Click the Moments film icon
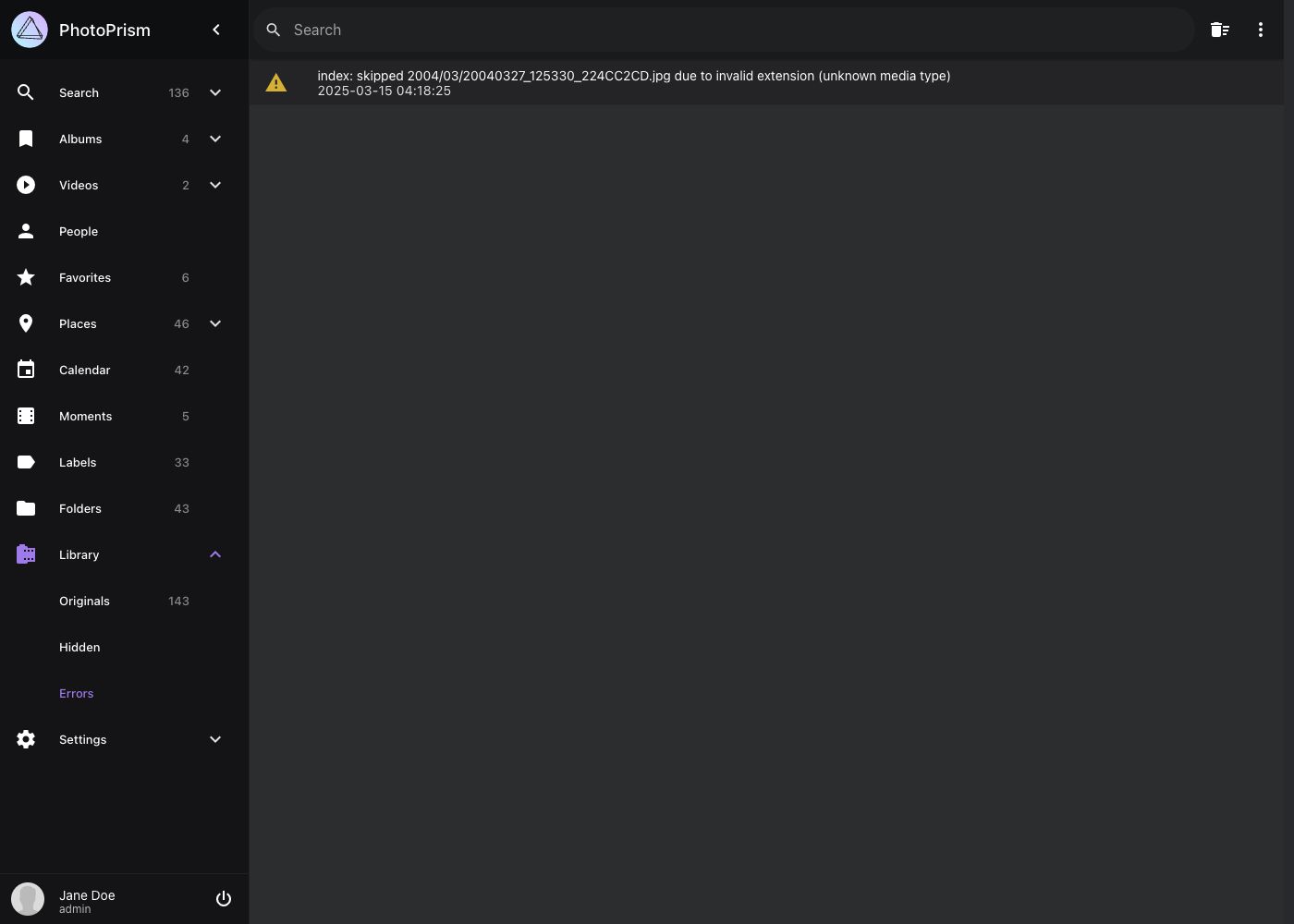Viewport: 1294px width, 924px height. pyautogui.click(x=26, y=416)
